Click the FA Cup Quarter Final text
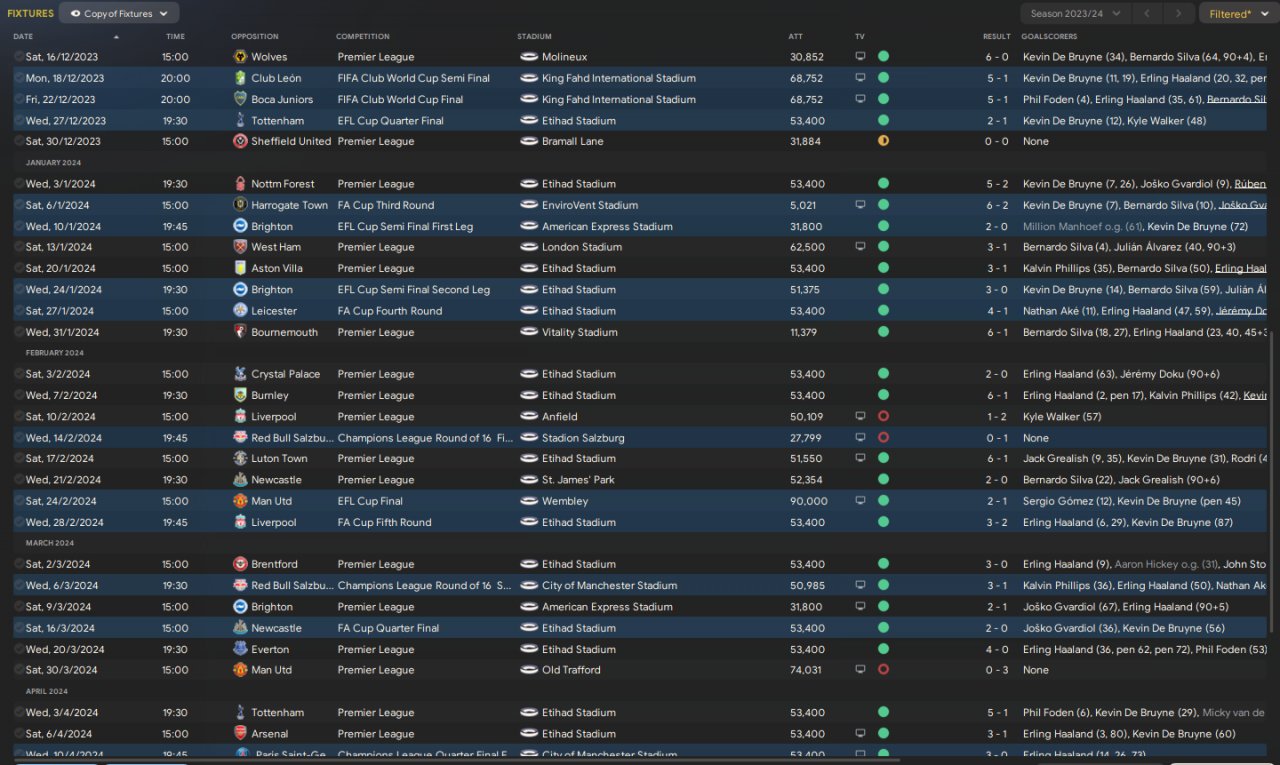This screenshot has width=1280, height=765. click(x=388, y=628)
